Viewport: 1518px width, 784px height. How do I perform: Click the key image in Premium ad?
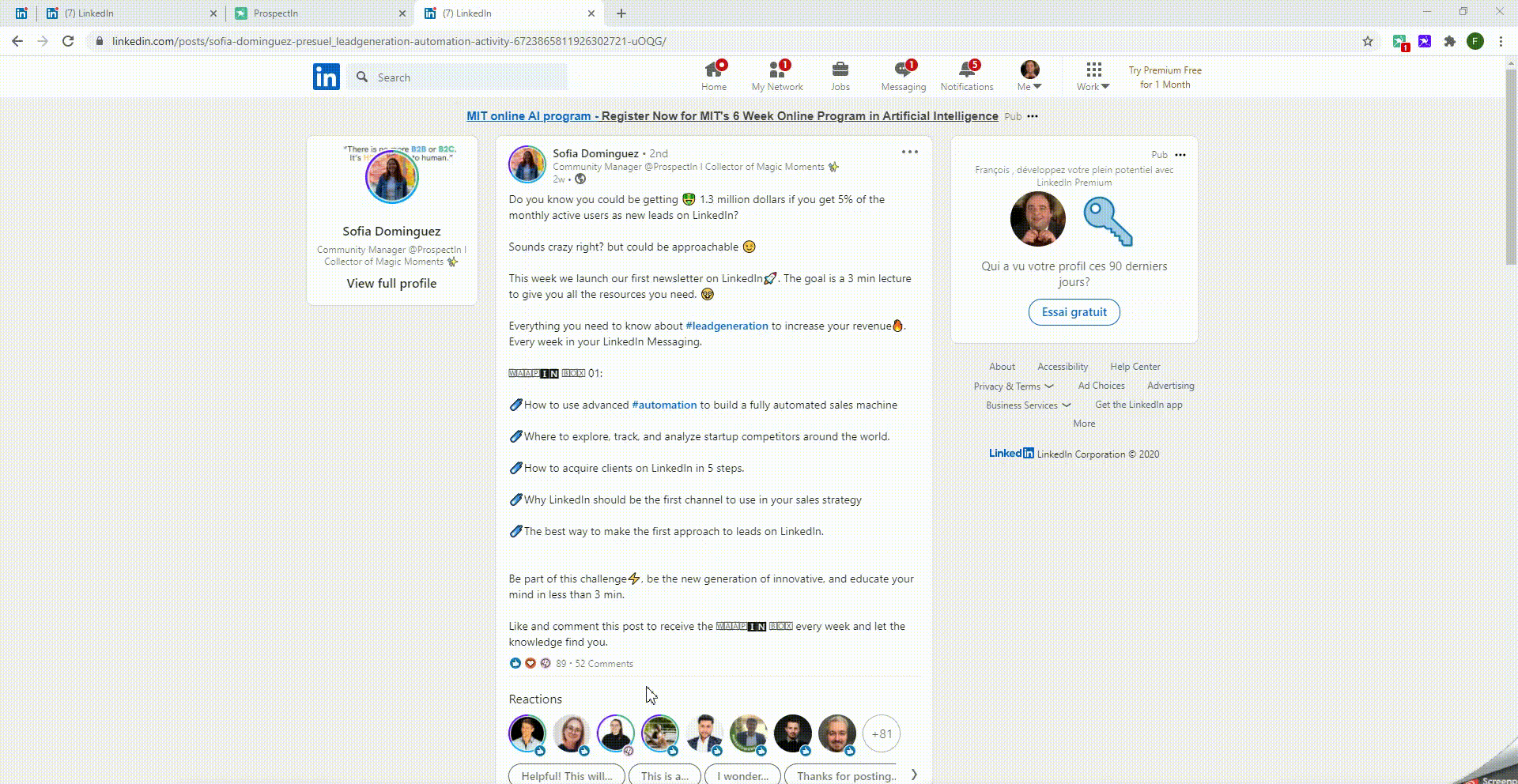tap(1108, 222)
